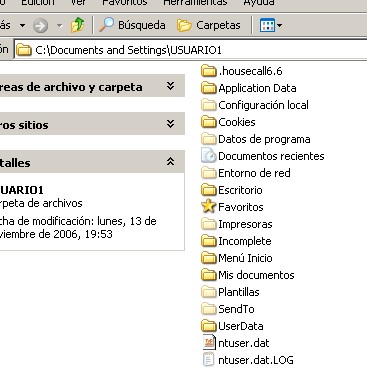Toggle the Carpetas folder pane button
The width and height of the screenshot is (367, 376).
pos(208,25)
